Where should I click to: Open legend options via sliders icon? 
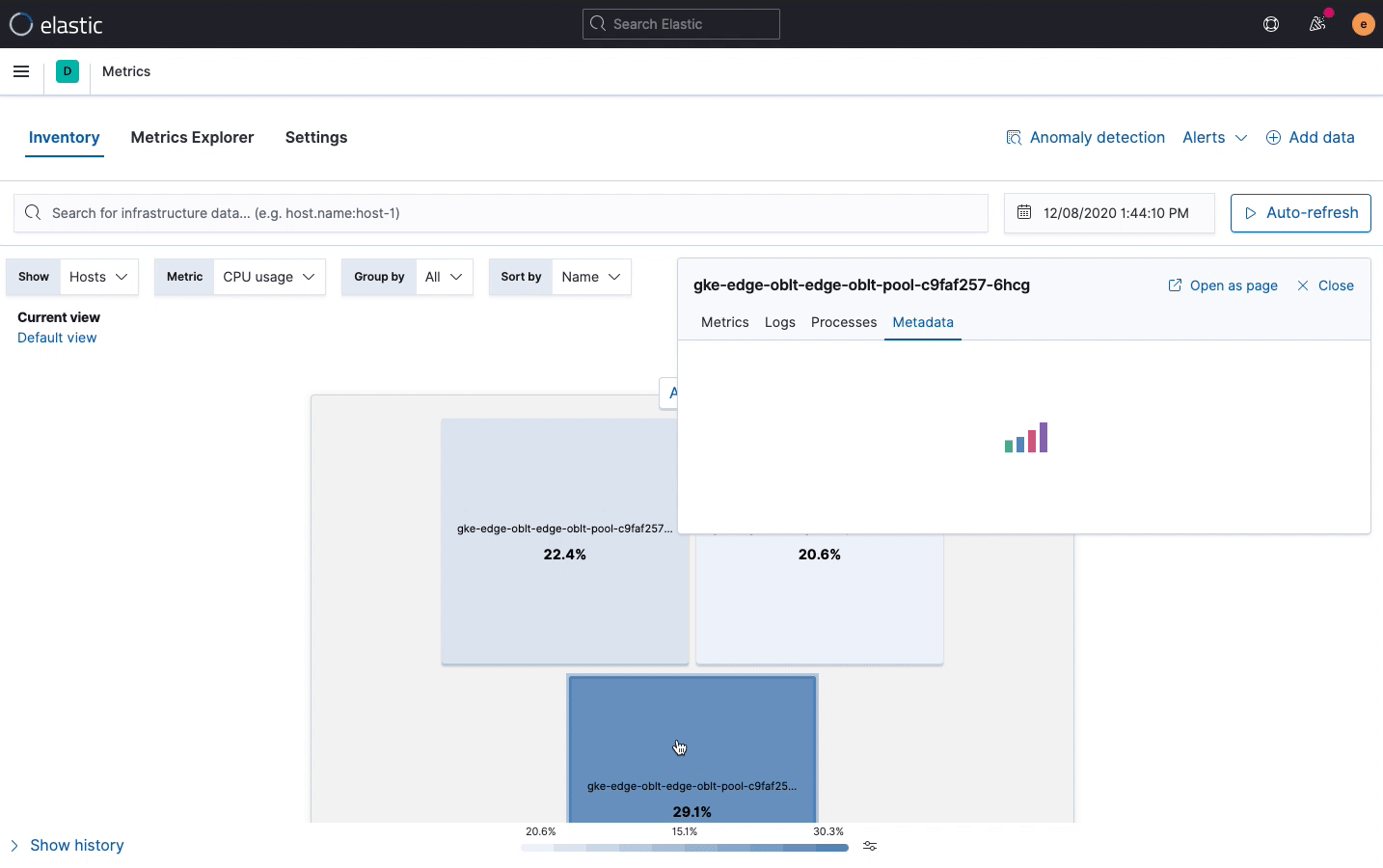coord(869,846)
